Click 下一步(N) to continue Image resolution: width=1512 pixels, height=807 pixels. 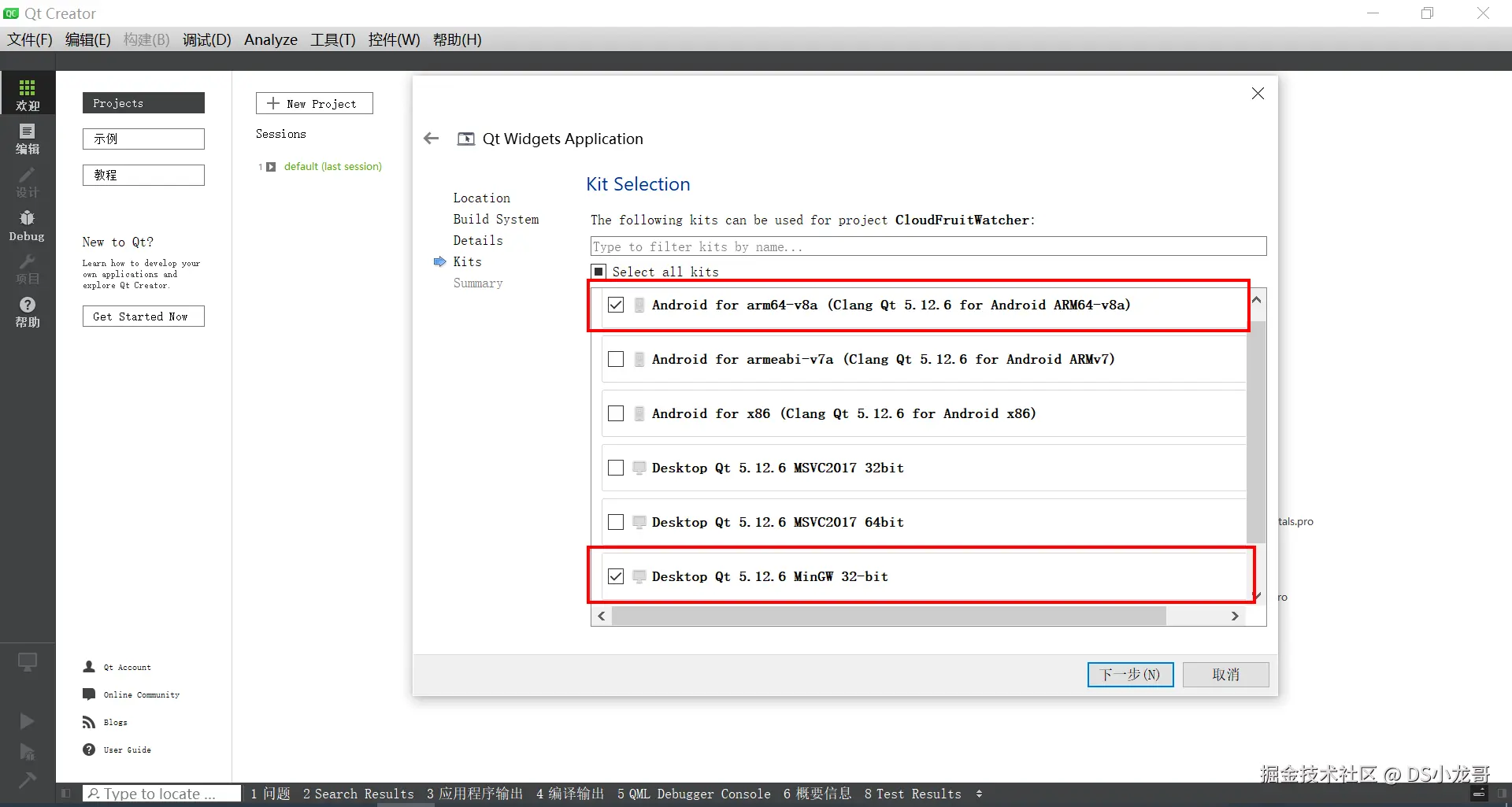[x=1130, y=675]
